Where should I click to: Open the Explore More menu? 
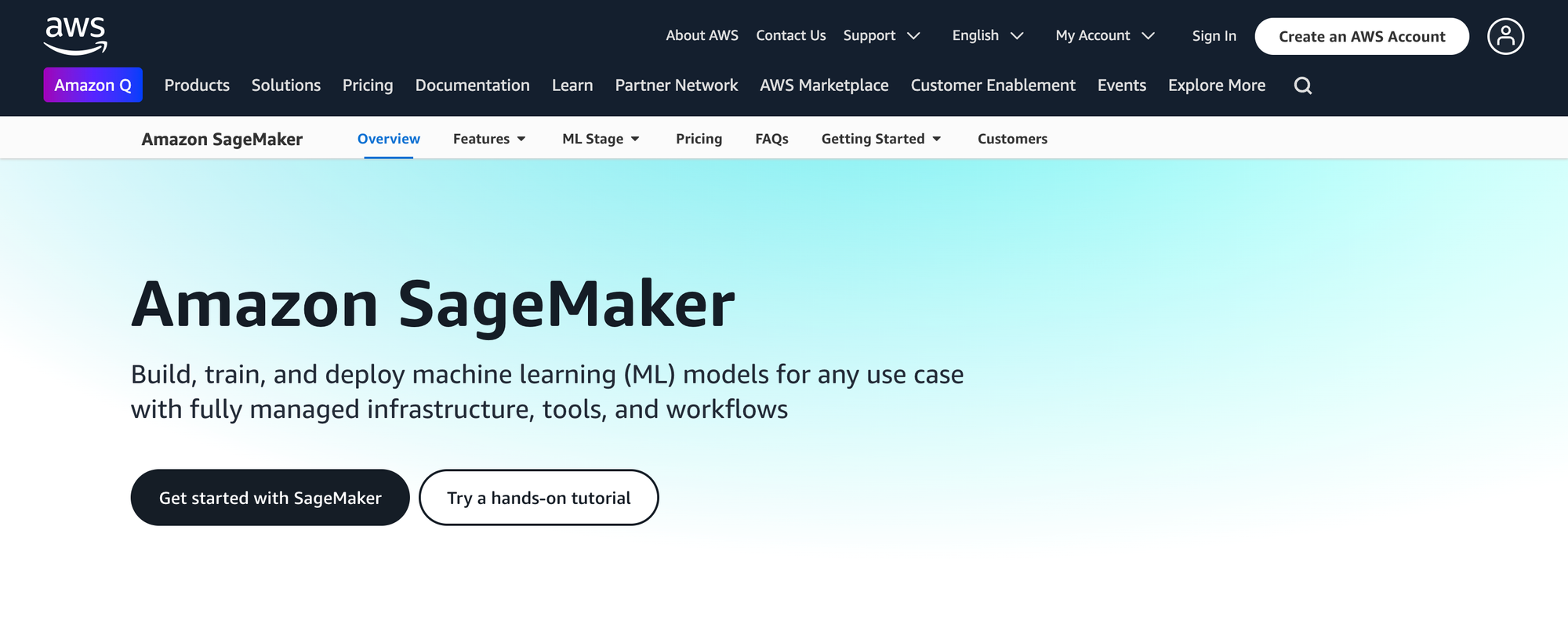click(x=1217, y=85)
